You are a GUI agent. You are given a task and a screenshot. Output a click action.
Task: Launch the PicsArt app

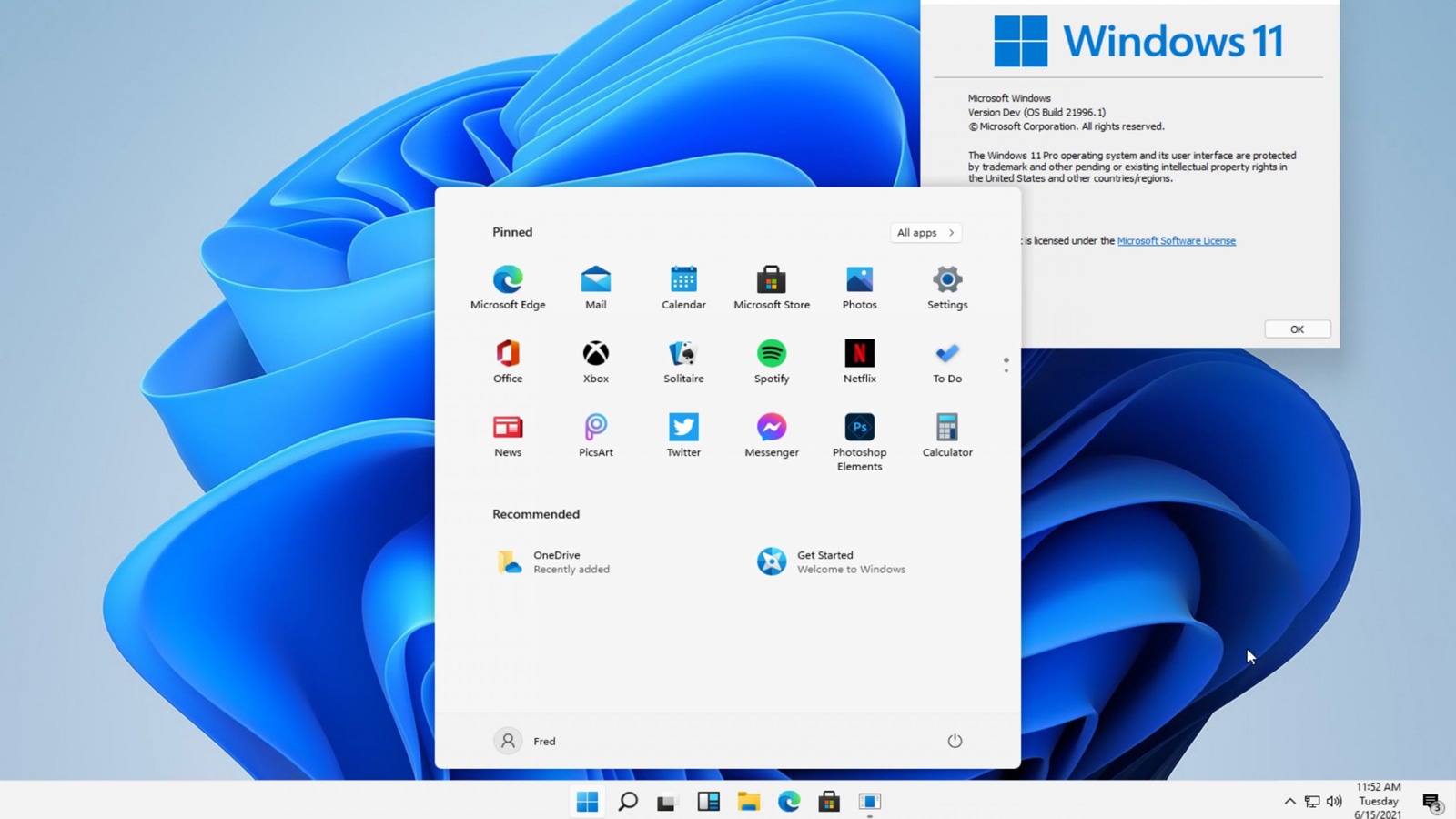(x=595, y=428)
